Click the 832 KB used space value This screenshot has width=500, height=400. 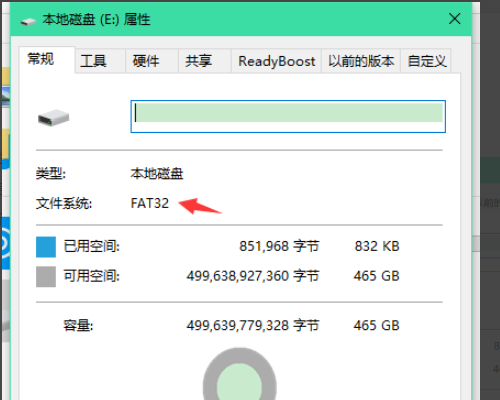pos(377,246)
